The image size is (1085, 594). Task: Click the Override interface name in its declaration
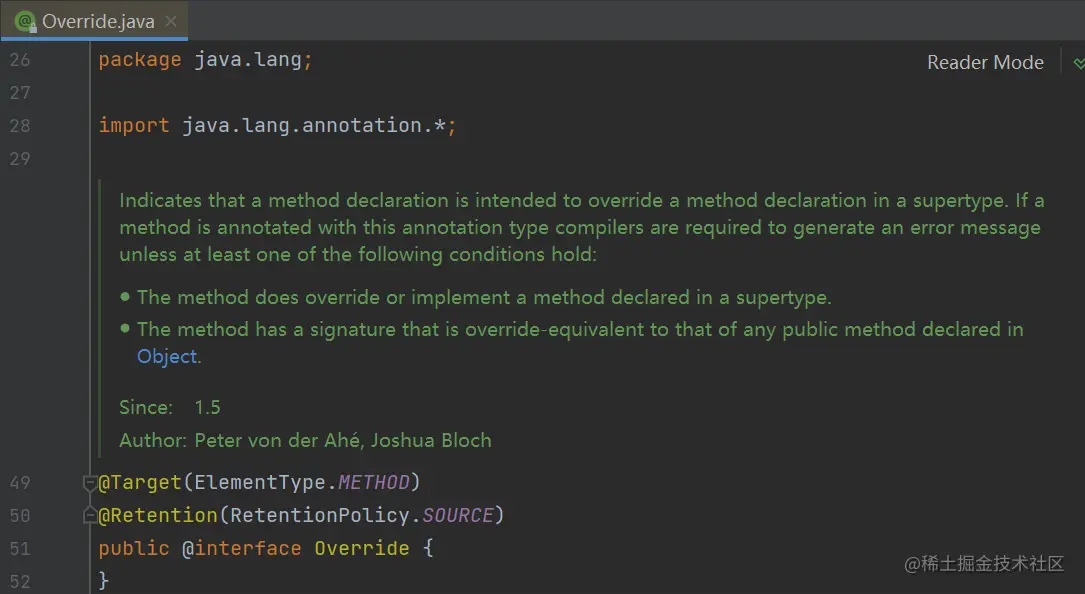[362, 548]
